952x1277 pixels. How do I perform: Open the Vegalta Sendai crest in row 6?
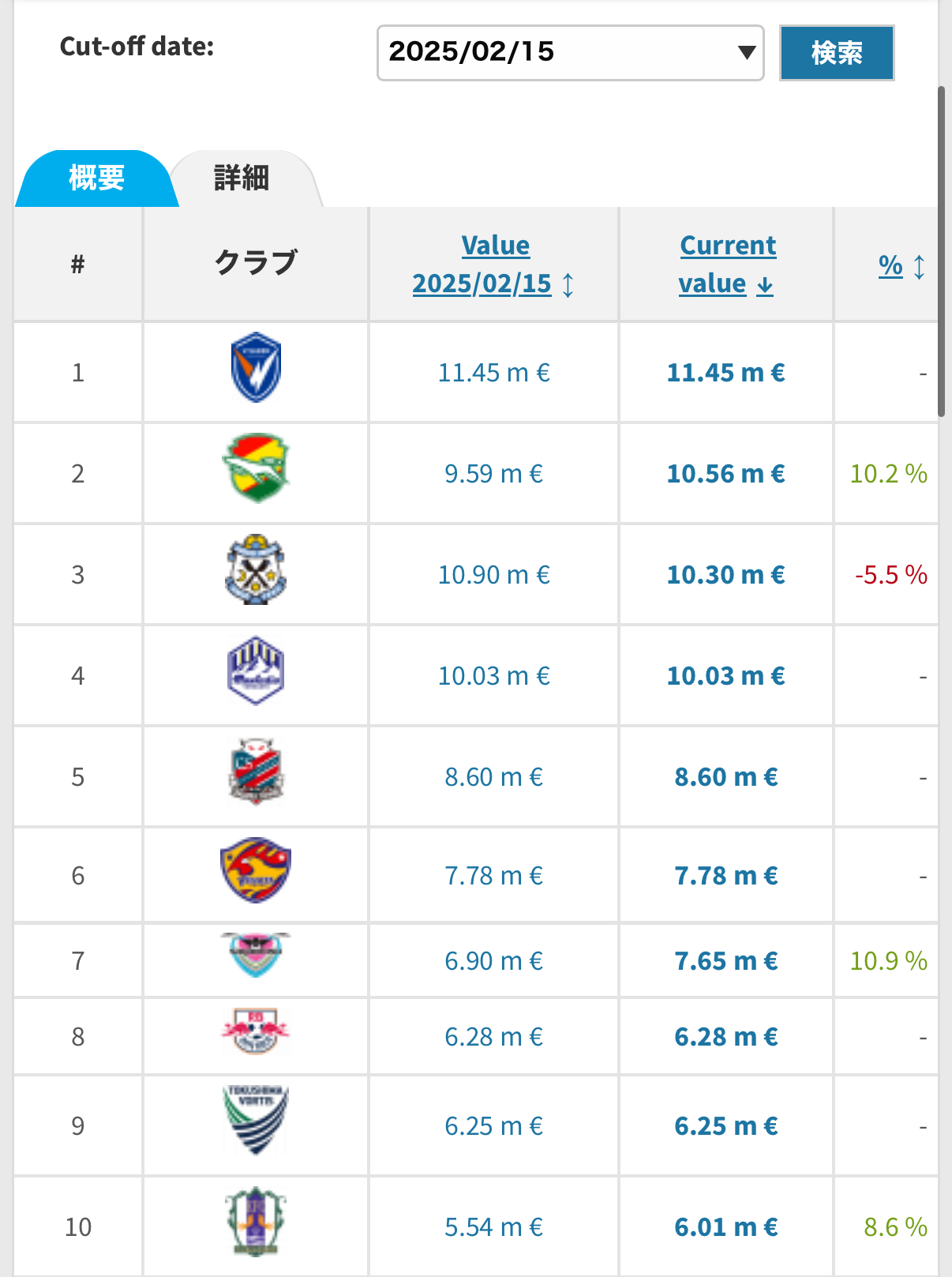[256, 870]
